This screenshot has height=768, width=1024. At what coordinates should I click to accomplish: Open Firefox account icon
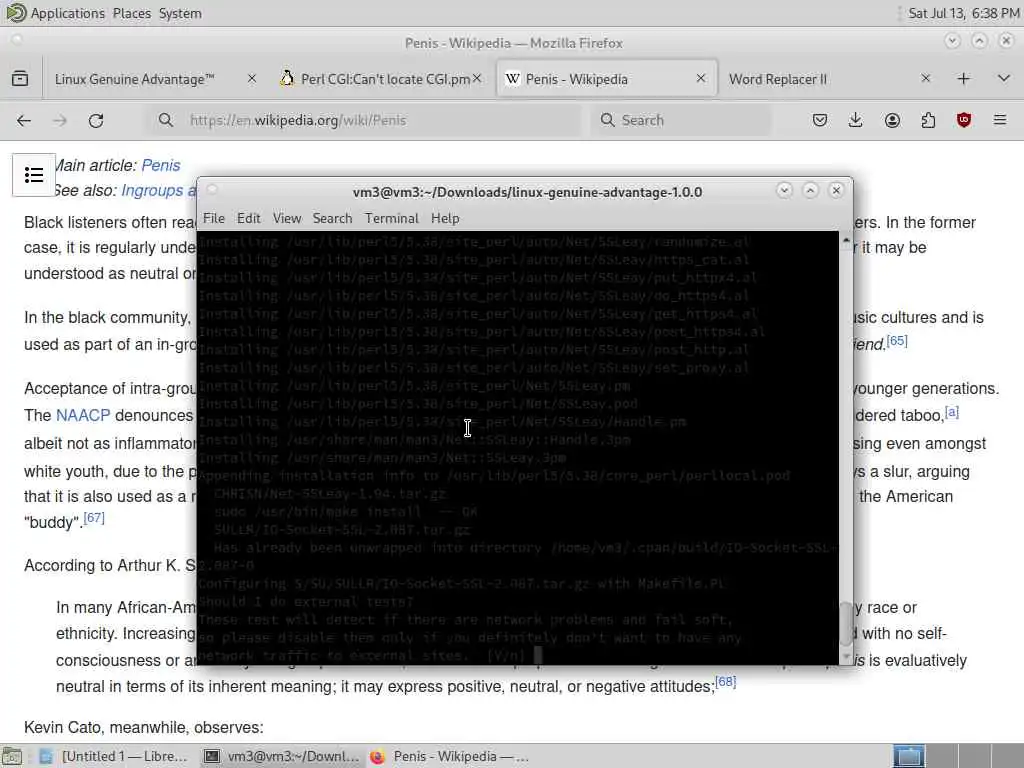892,120
